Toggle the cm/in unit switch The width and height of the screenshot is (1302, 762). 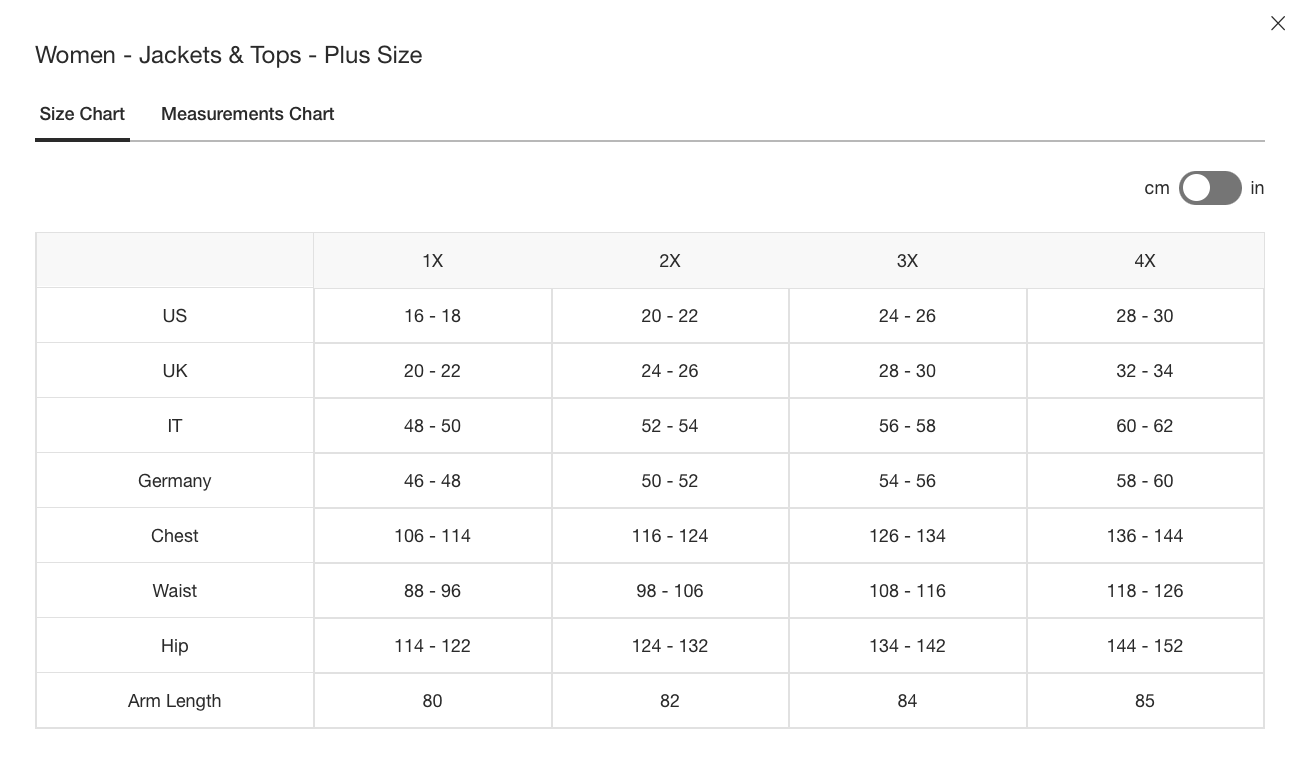(x=1210, y=188)
